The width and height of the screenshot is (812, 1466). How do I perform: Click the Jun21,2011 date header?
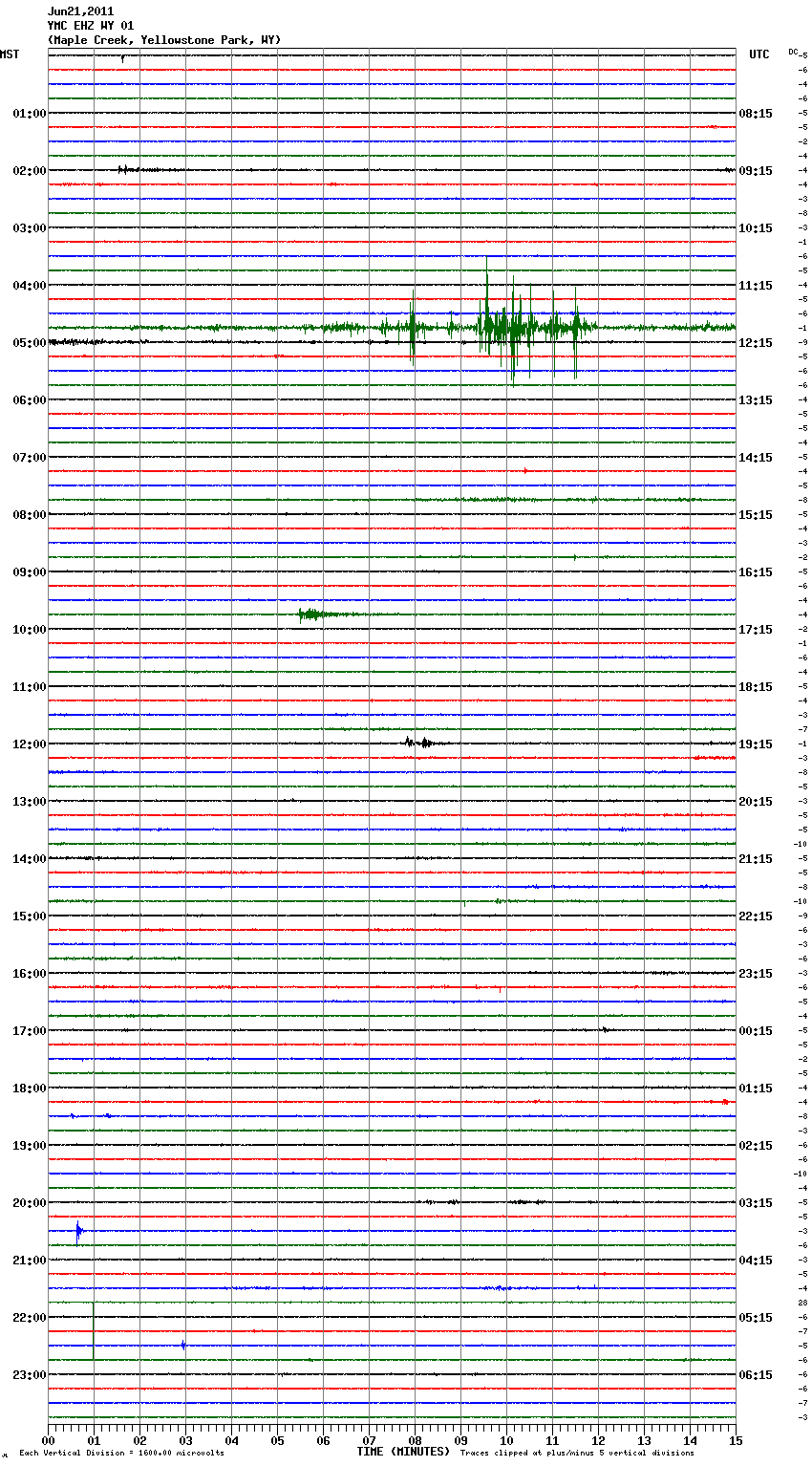(80, 11)
